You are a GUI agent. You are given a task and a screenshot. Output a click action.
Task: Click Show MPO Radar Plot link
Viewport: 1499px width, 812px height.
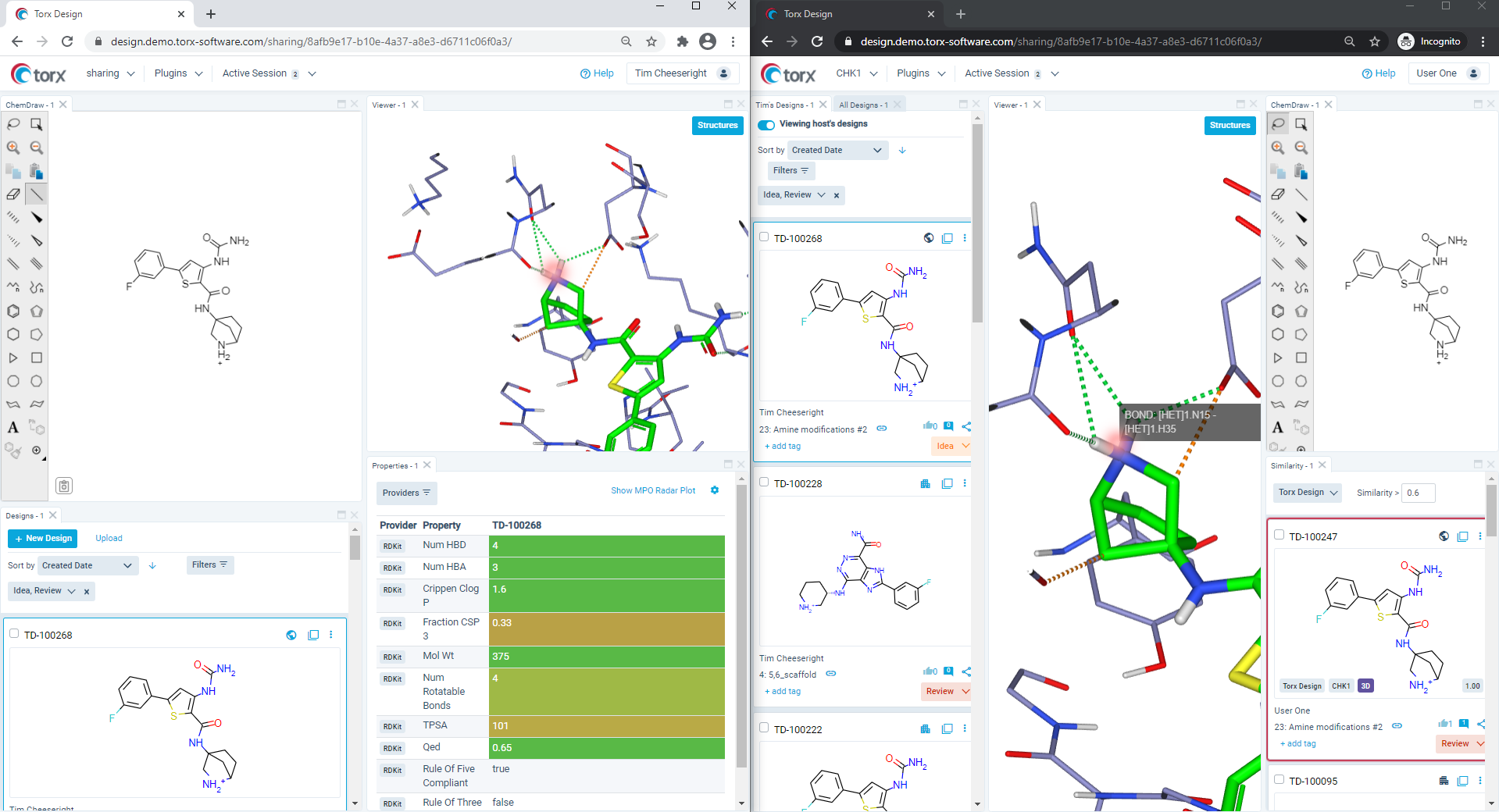pos(653,490)
